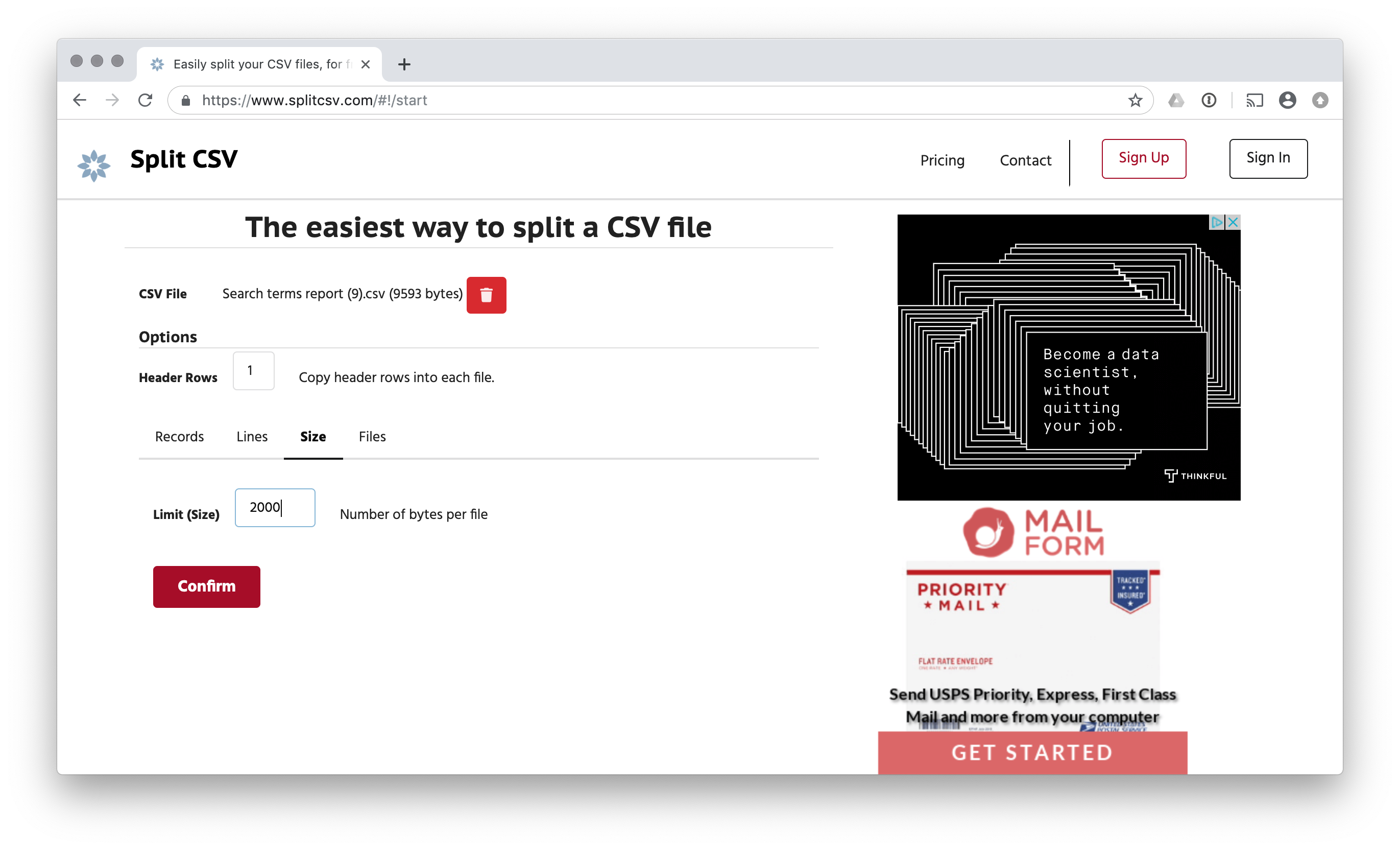
Task: Open a new browser tab
Action: 404,64
